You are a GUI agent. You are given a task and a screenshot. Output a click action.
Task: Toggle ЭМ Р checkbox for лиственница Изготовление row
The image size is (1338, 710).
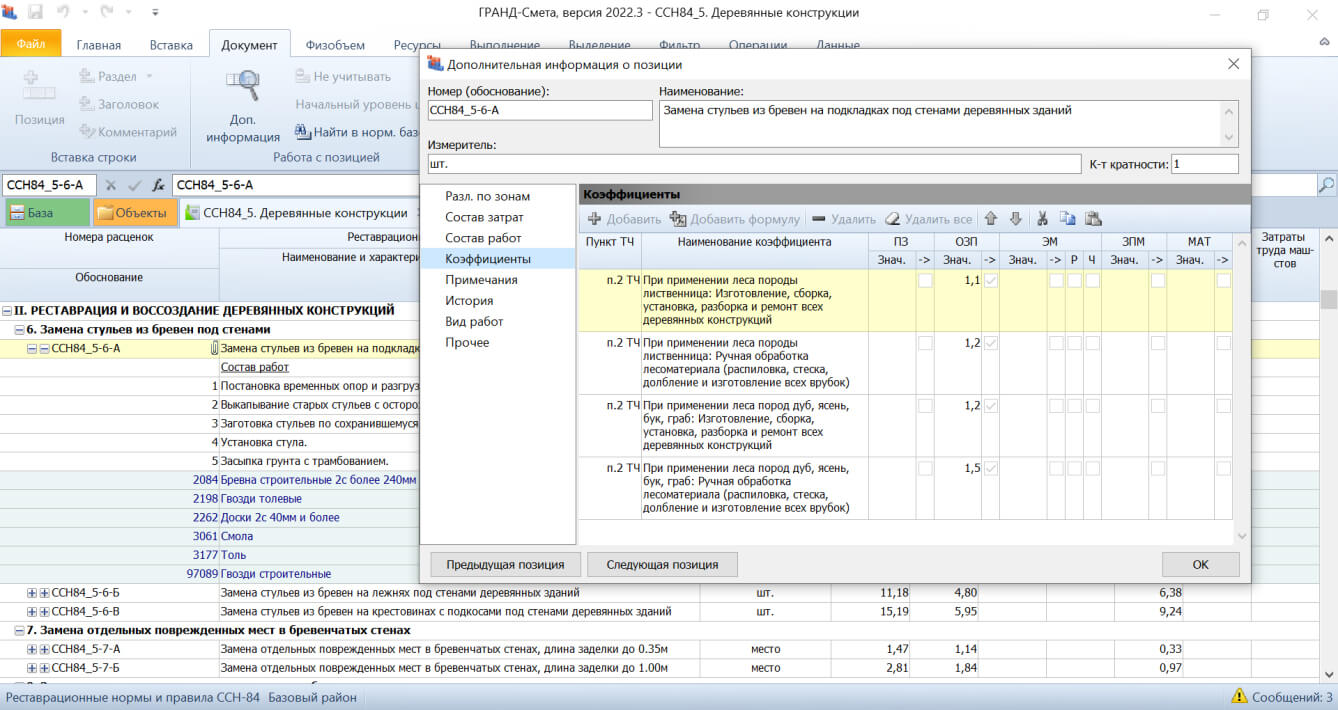tap(1074, 282)
